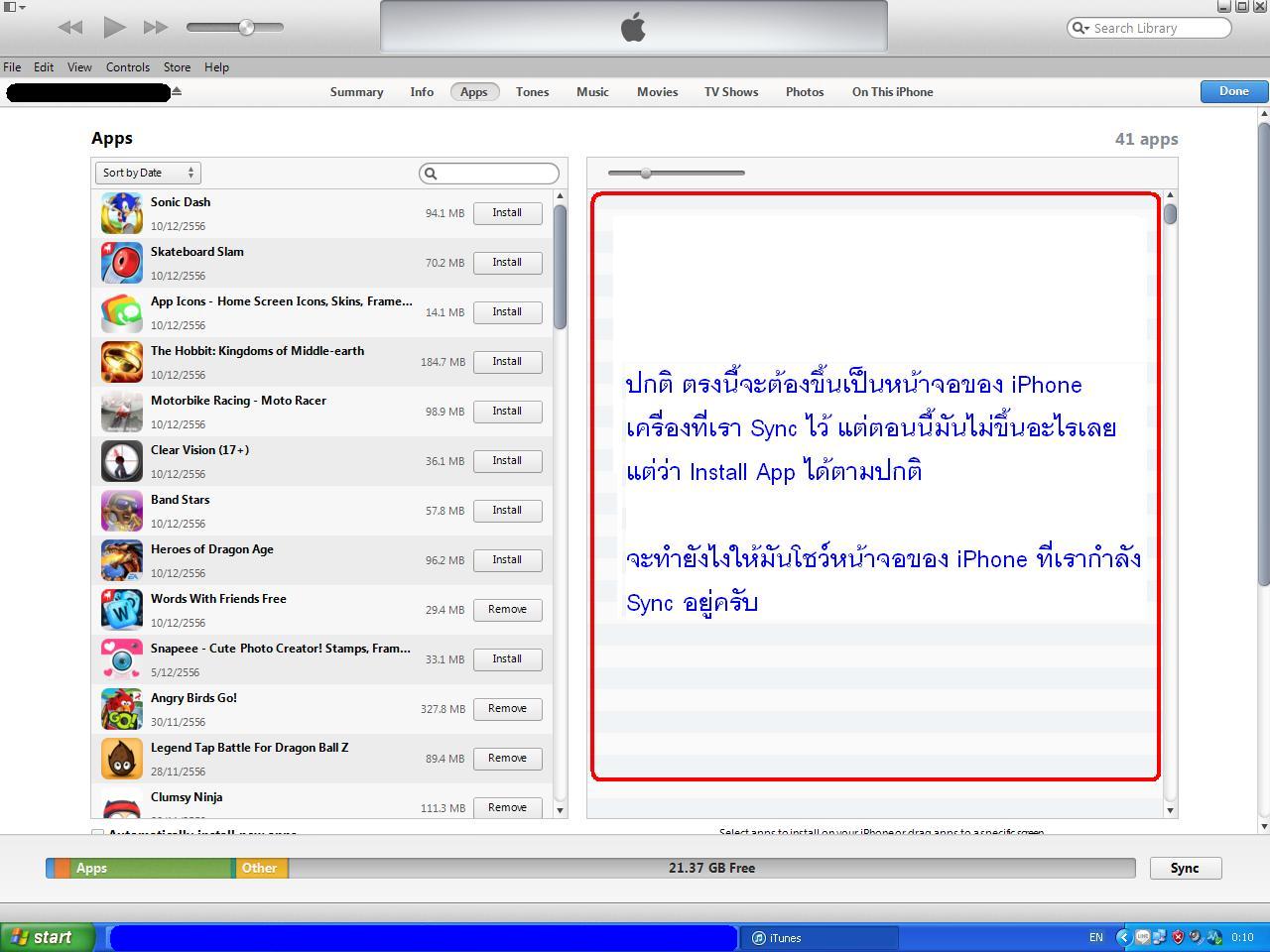The width and height of the screenshot is (1270, 952).
Task: Open the Store menu
Action: [x=177, y=67]
